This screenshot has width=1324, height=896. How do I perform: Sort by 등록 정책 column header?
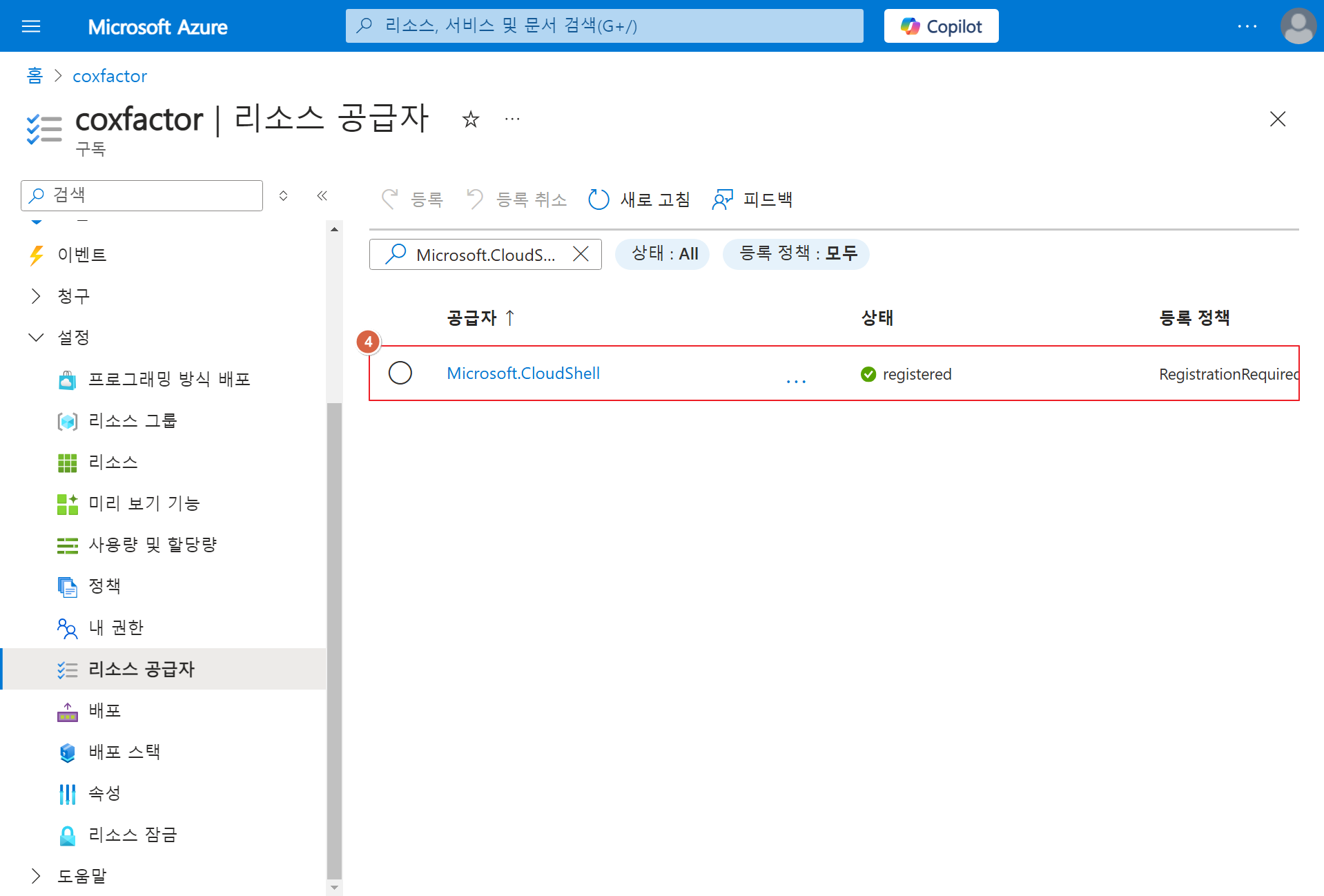[x=1194, y=318]
